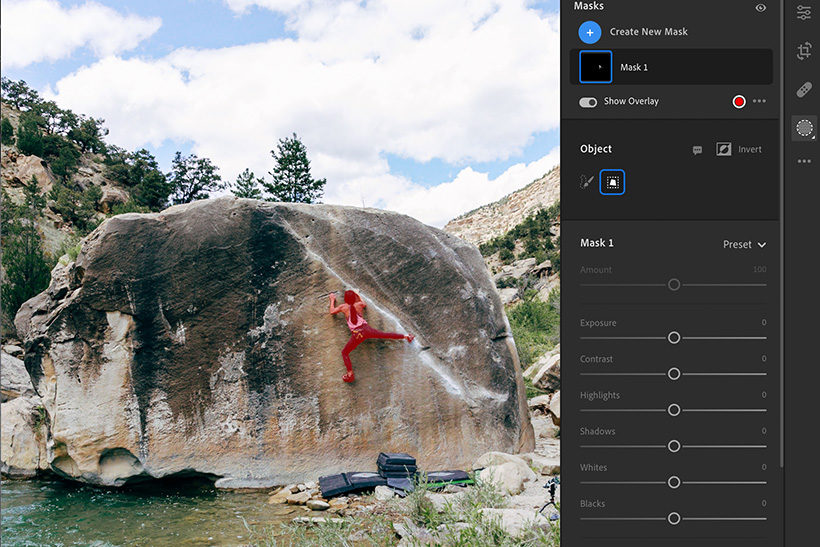Open the sidebar three-dot more menu
This screenshot has width=820, height=547.
coord(804,161)
